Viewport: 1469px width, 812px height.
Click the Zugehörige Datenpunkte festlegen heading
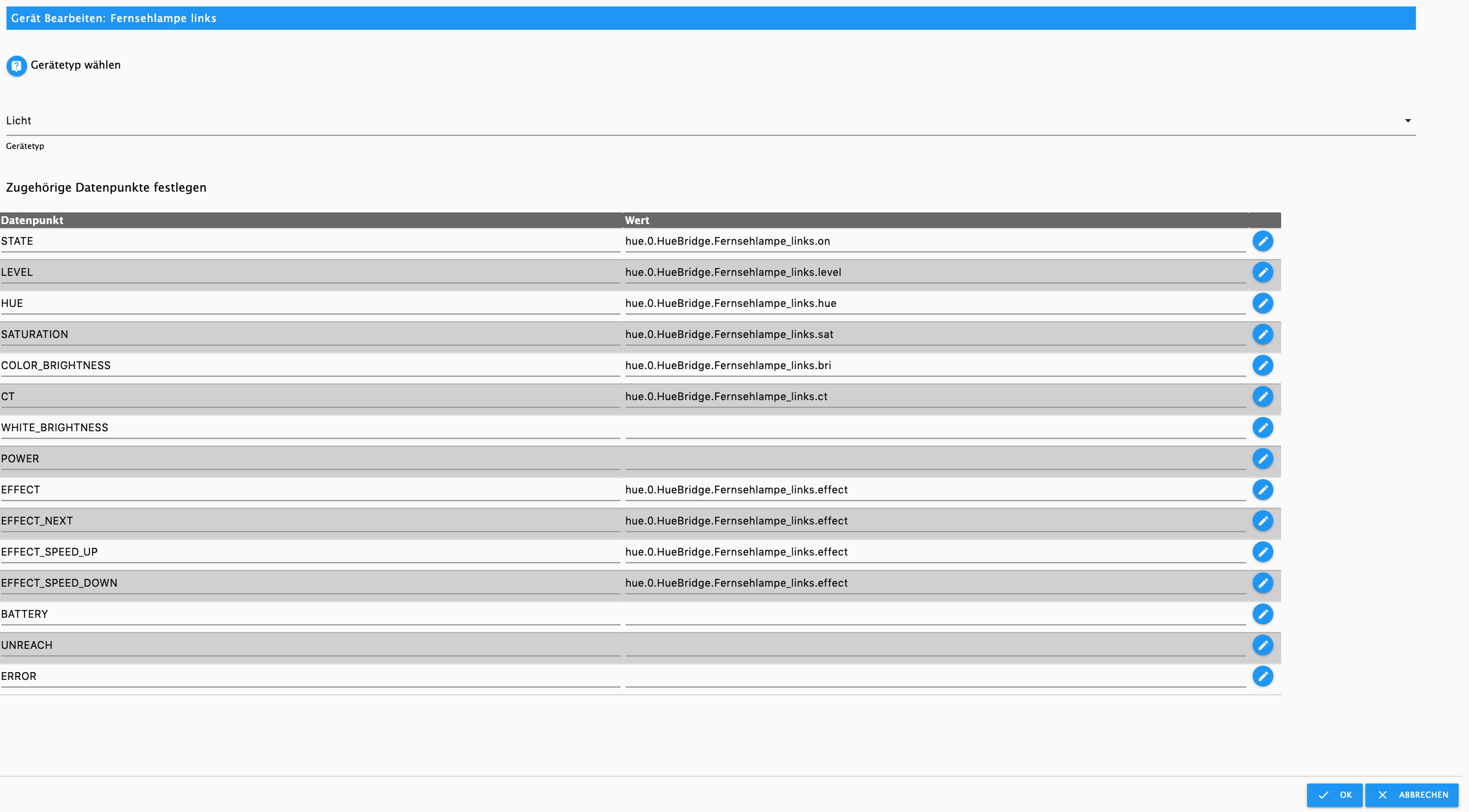tap(106, 188)
